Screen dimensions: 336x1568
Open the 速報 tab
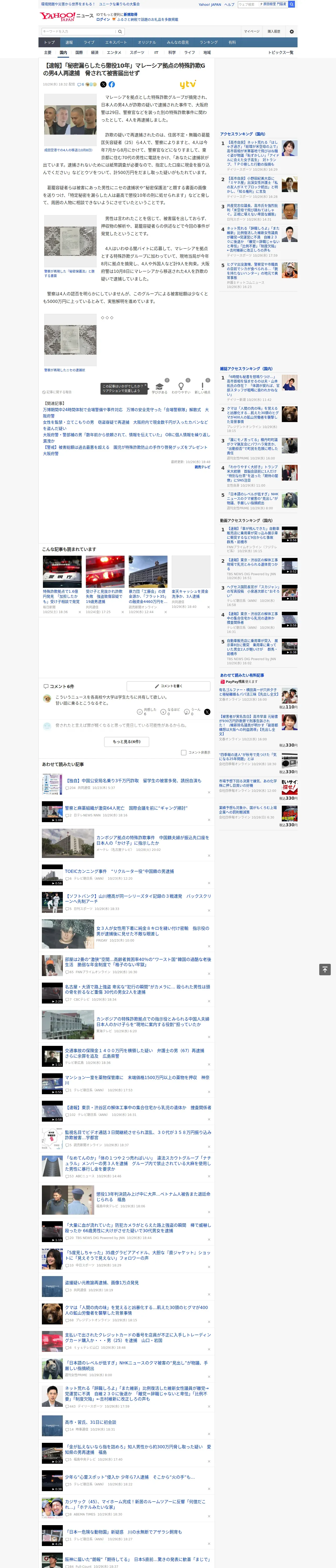69,43
